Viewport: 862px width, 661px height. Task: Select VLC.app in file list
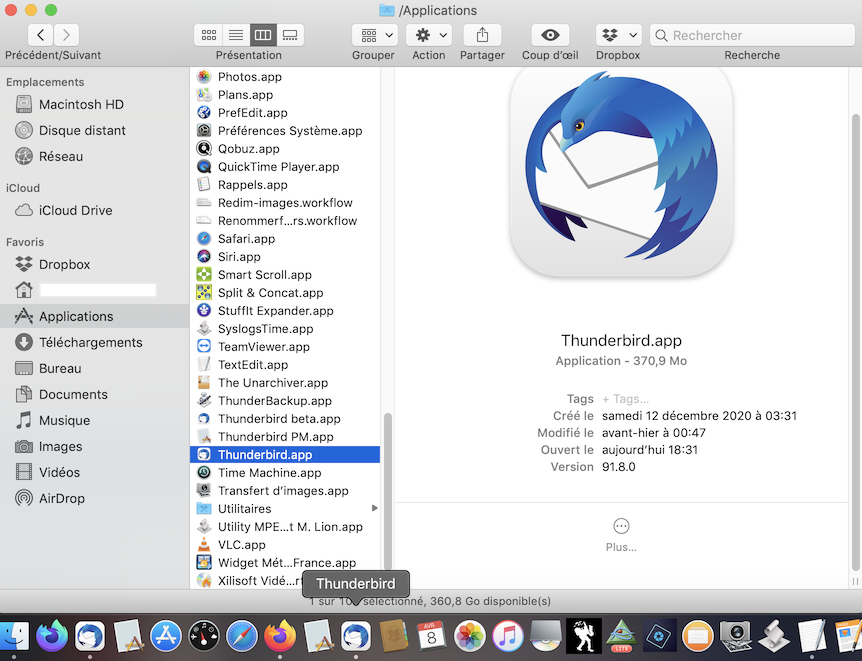click(285, 544)
